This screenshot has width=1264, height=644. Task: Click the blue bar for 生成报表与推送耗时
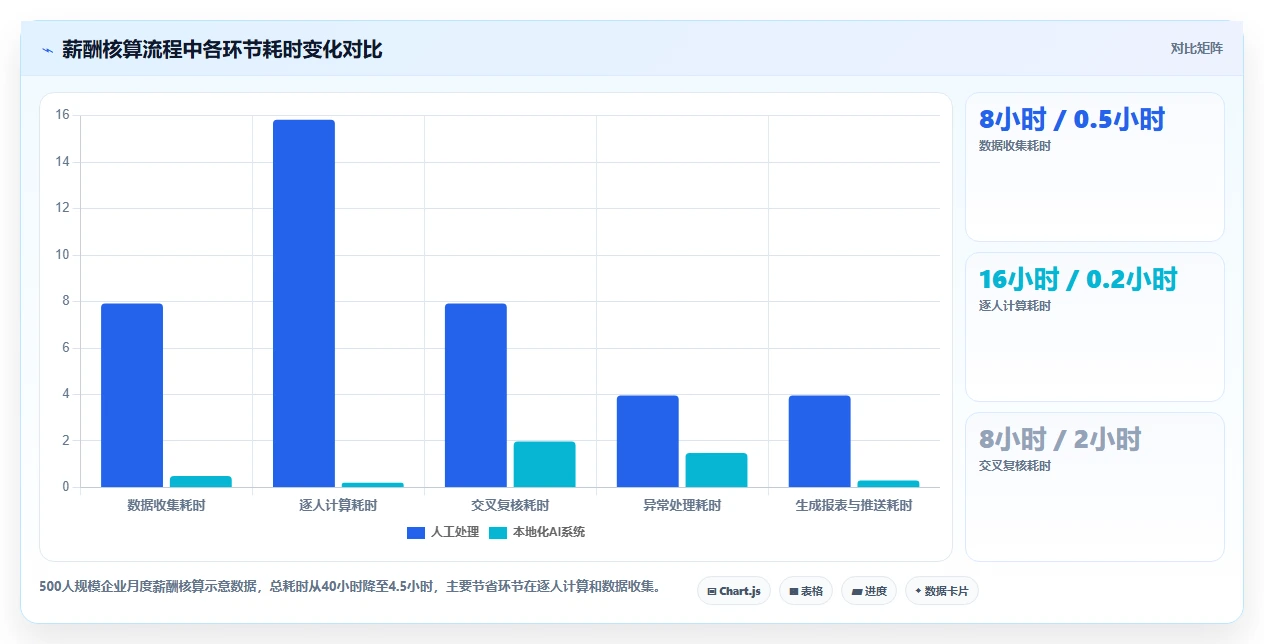pyautogui.click(x=820, y=441)
